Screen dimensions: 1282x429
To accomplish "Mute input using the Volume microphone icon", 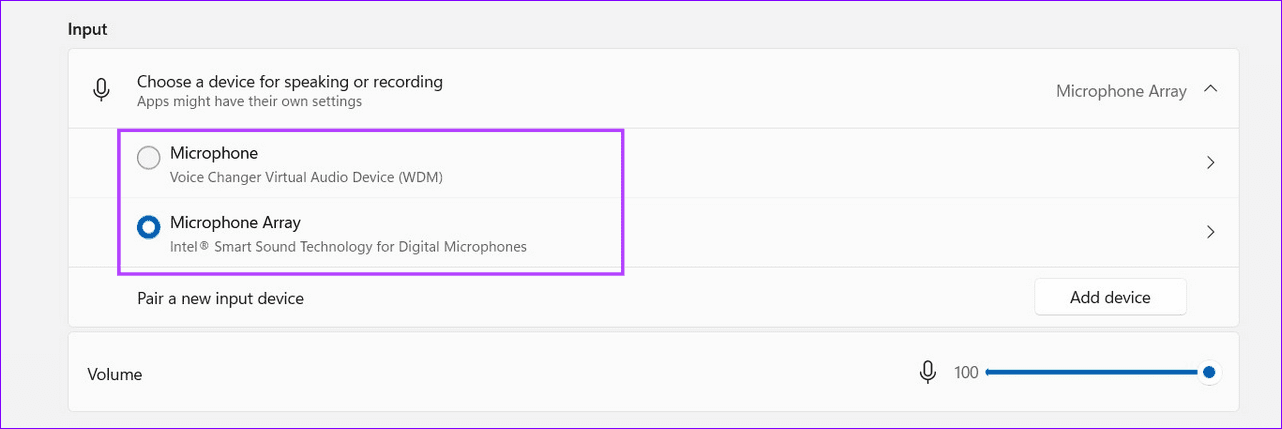I will 927,373.
